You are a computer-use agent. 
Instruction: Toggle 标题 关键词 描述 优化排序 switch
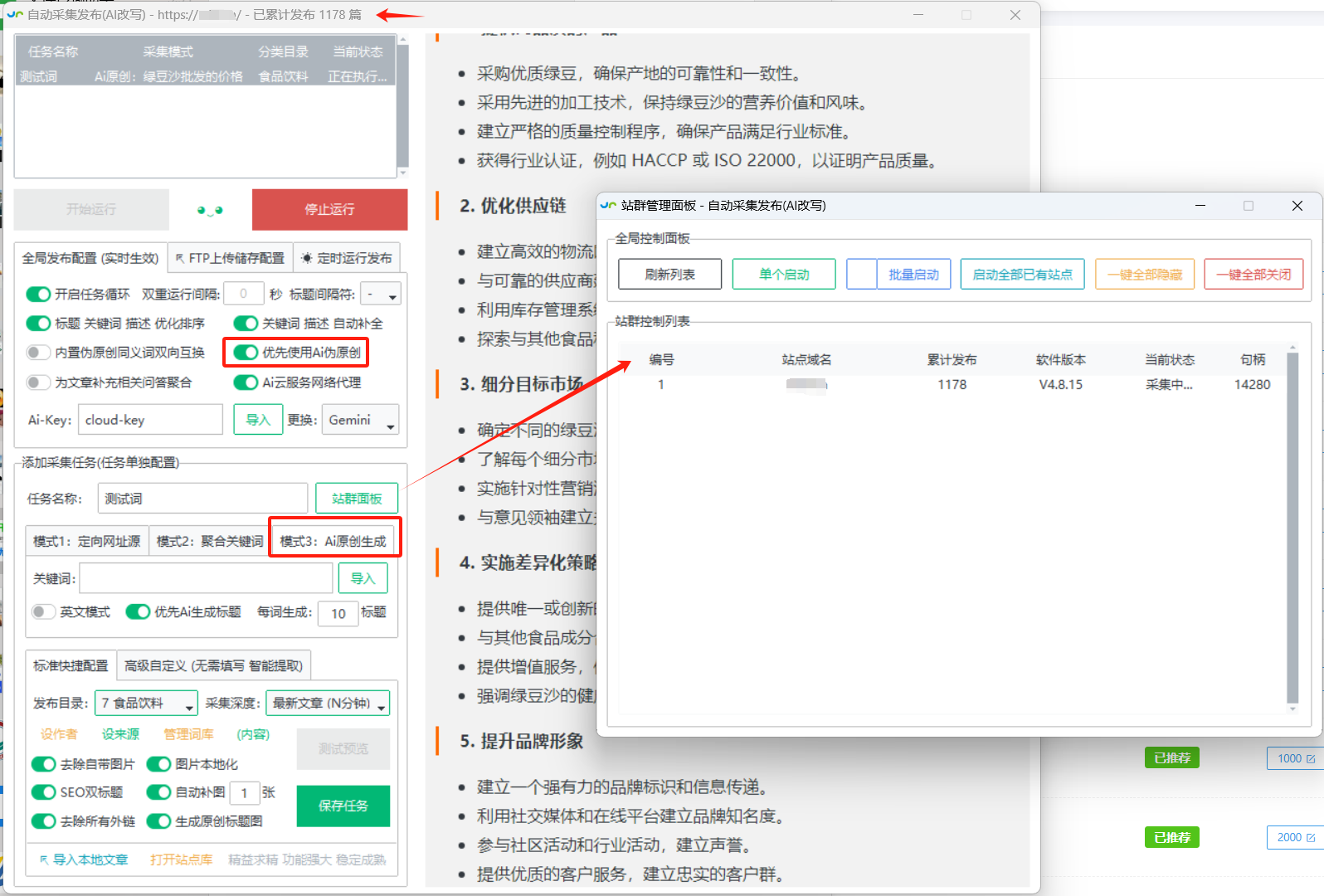pyautogui.click(x=39, y=324)
